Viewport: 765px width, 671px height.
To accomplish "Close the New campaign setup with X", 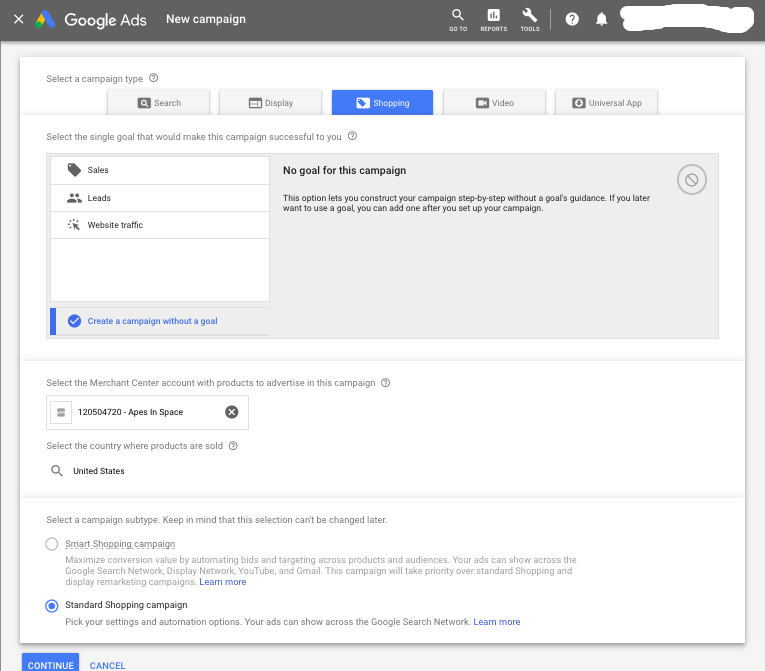I will pos(18,19).
